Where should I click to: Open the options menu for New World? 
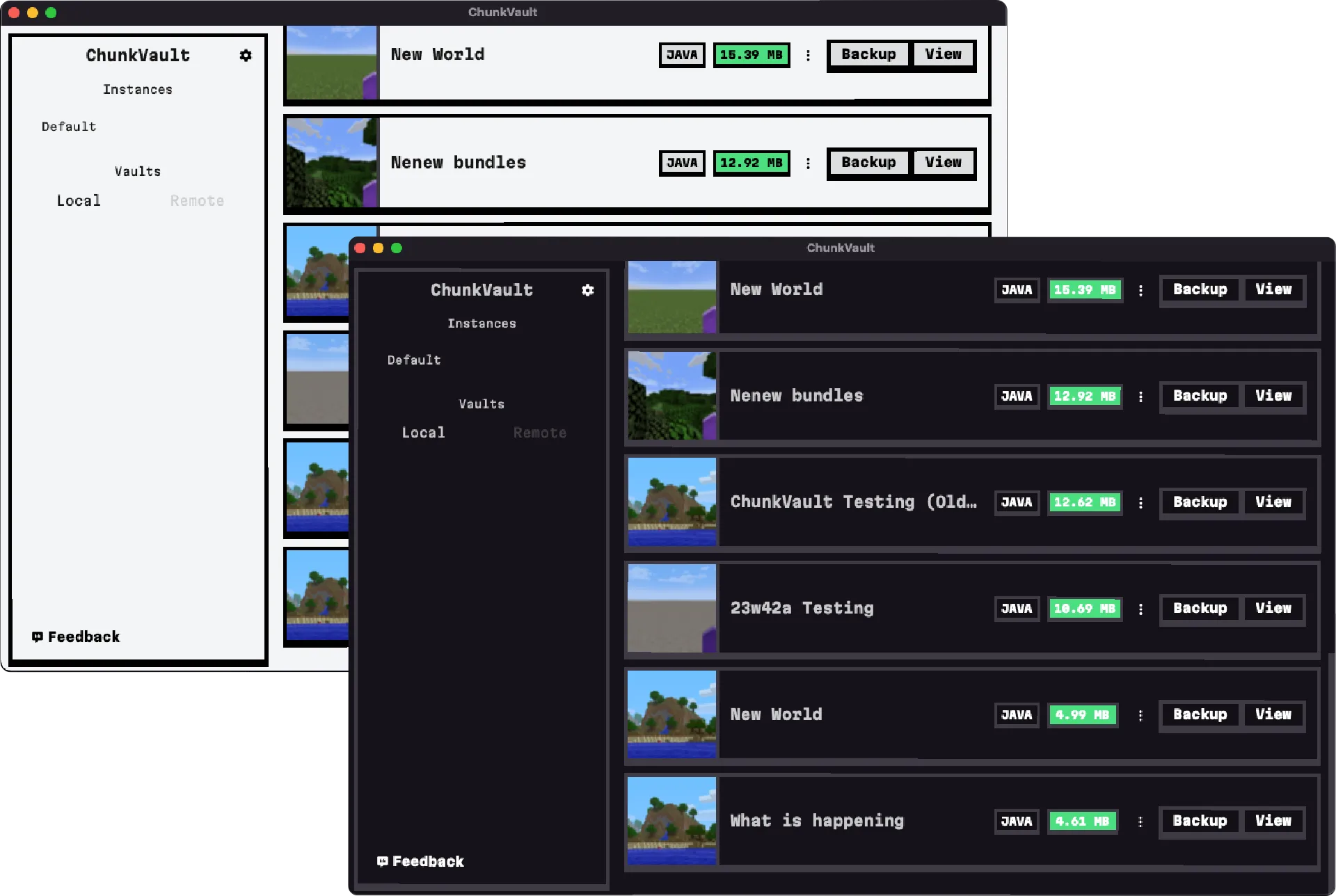[x=1140, y=290]
